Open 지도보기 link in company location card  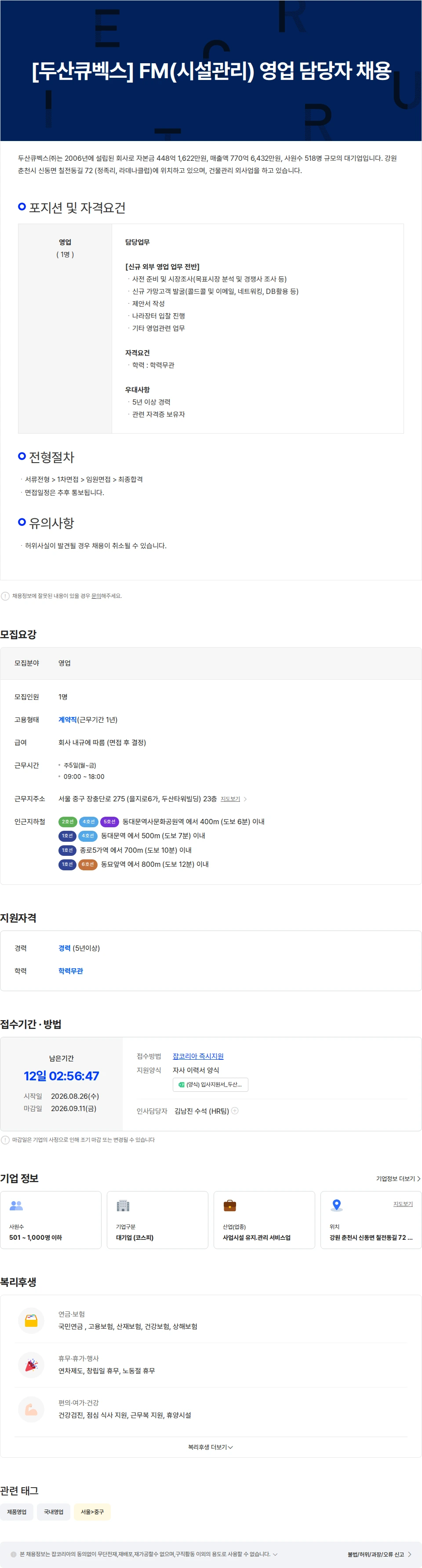pyautogui.click(x=403, y=1204)
